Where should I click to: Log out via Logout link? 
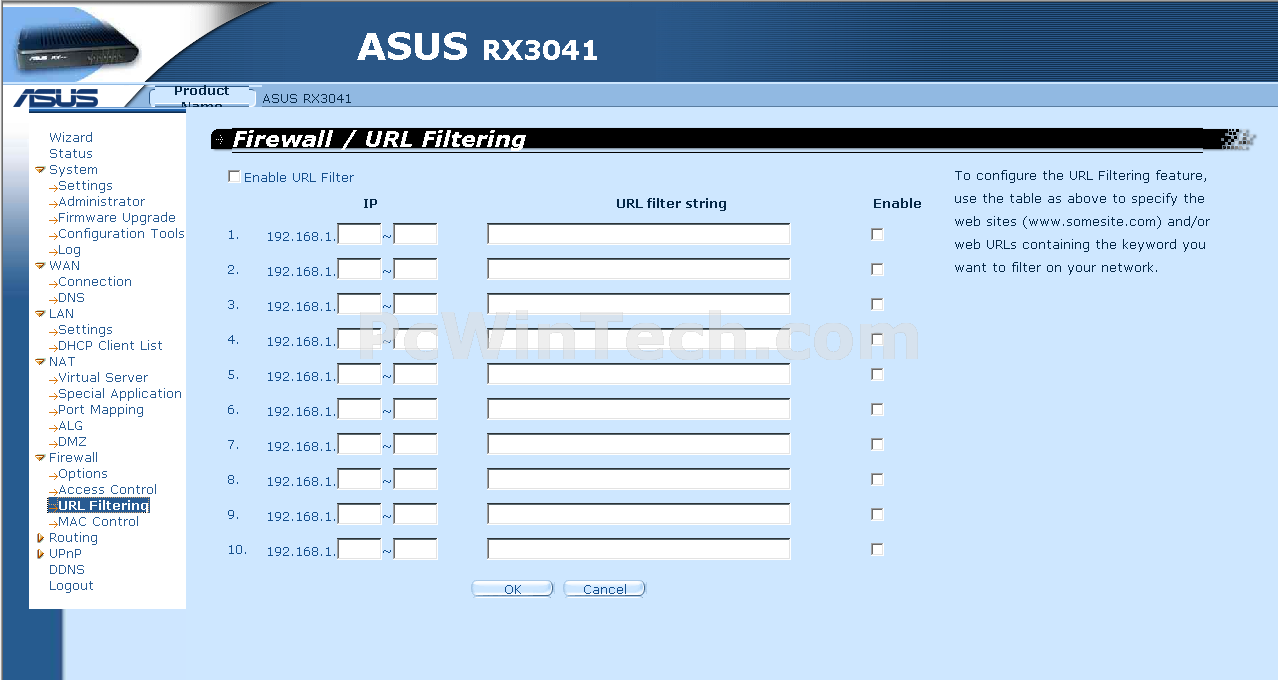click(71, 586)
